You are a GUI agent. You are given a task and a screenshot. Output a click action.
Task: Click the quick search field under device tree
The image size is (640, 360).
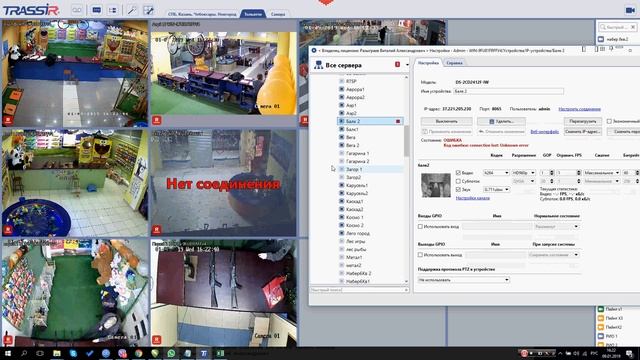[x=359, y=290]
